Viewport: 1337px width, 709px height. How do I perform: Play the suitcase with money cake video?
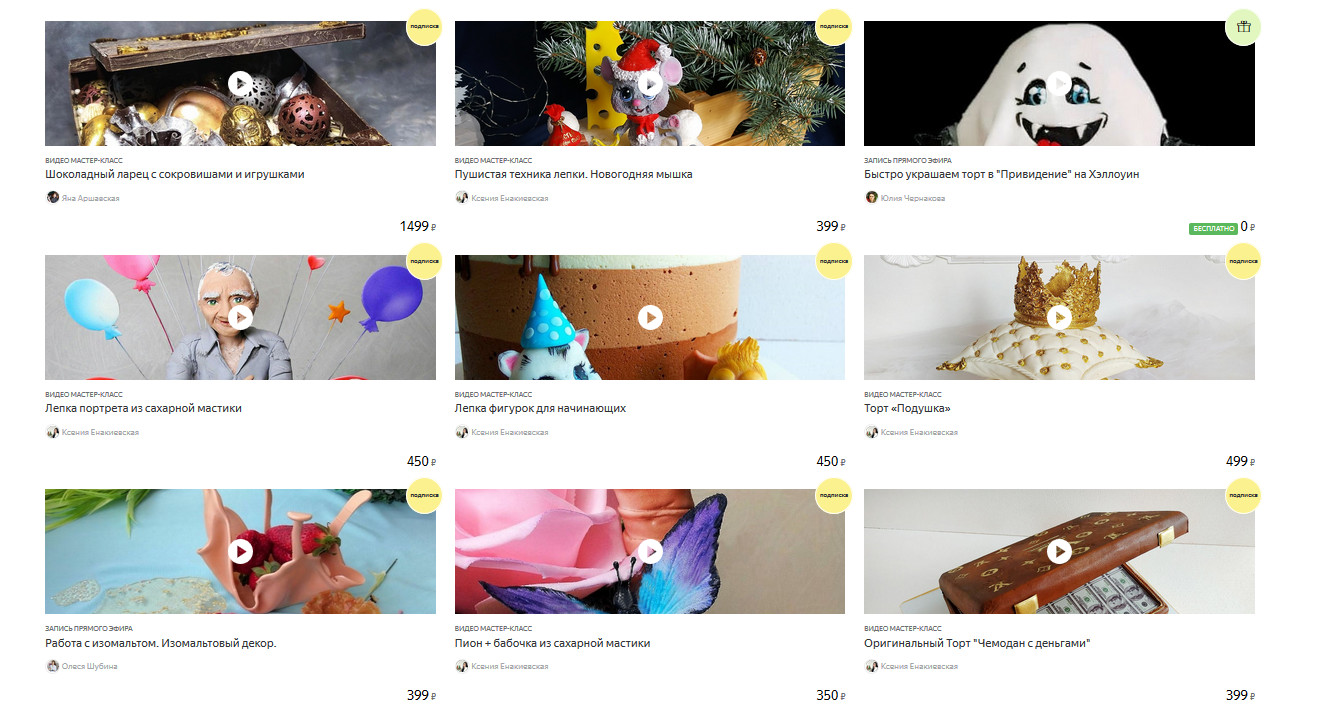pos(1059,551)
